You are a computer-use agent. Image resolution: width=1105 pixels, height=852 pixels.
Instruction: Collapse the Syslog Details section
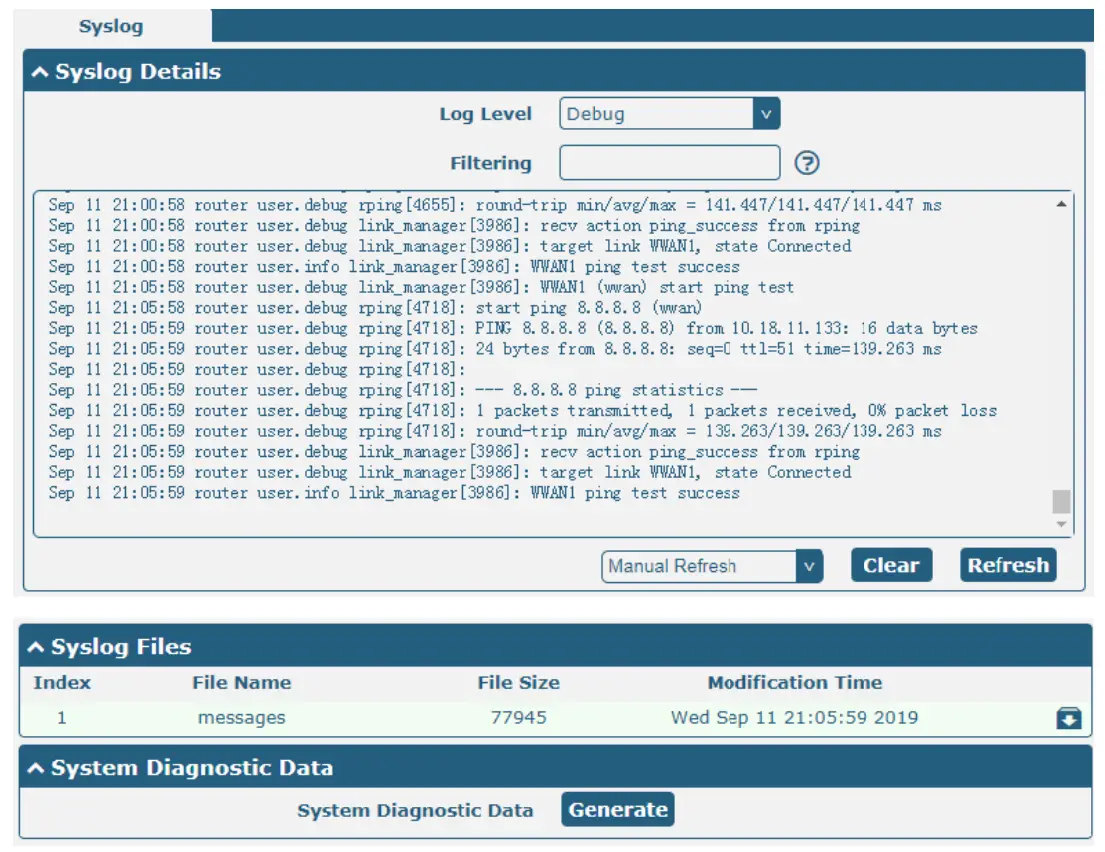41,72
